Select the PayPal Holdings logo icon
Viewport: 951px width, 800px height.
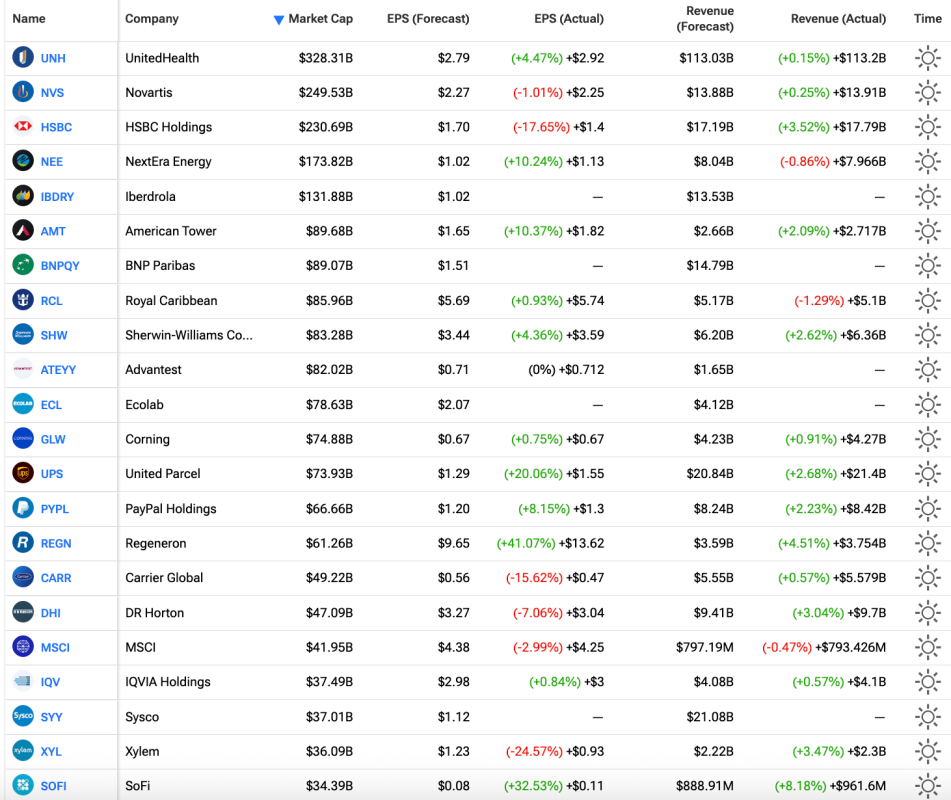coord(22,508)
